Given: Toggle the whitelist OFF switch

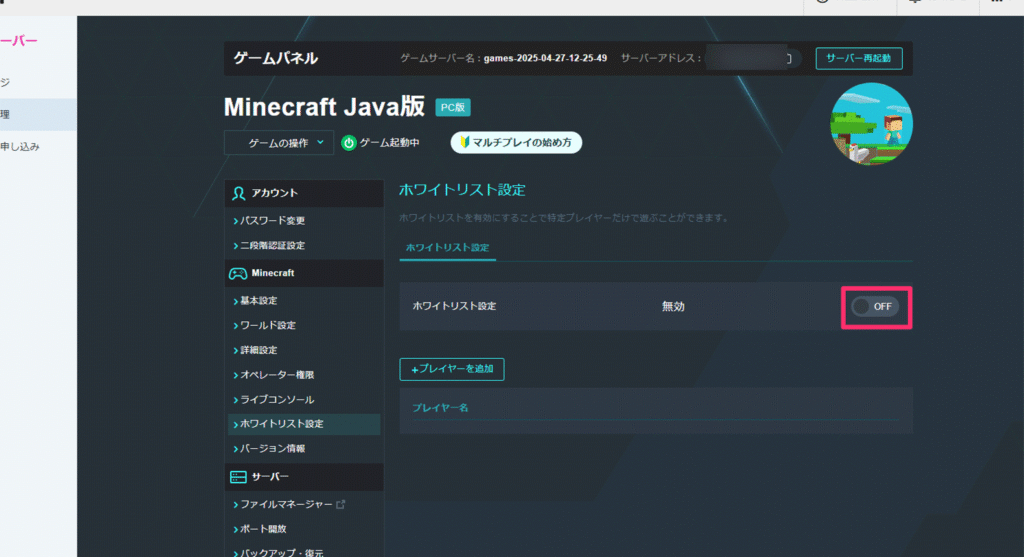Looking at the screenshot, I should coord(875,306).
